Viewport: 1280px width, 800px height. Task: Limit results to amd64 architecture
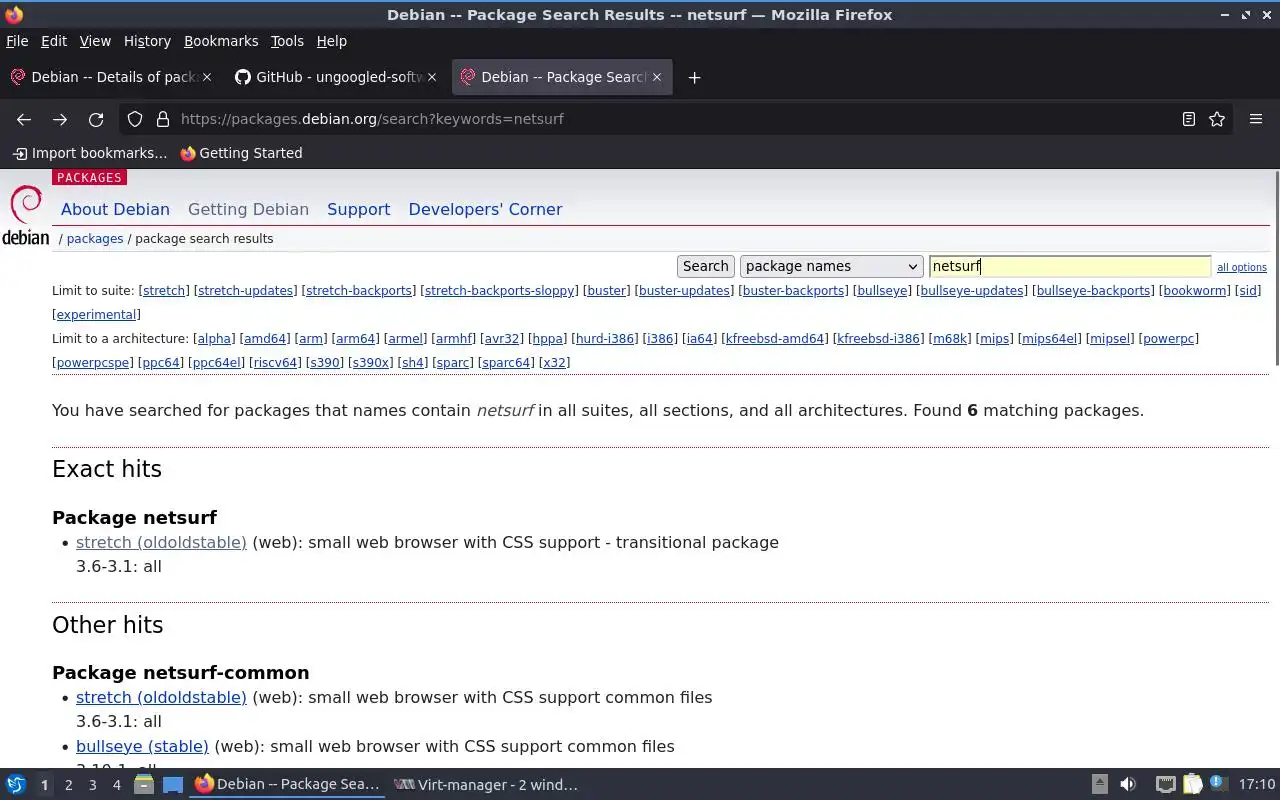pos(265,338)
